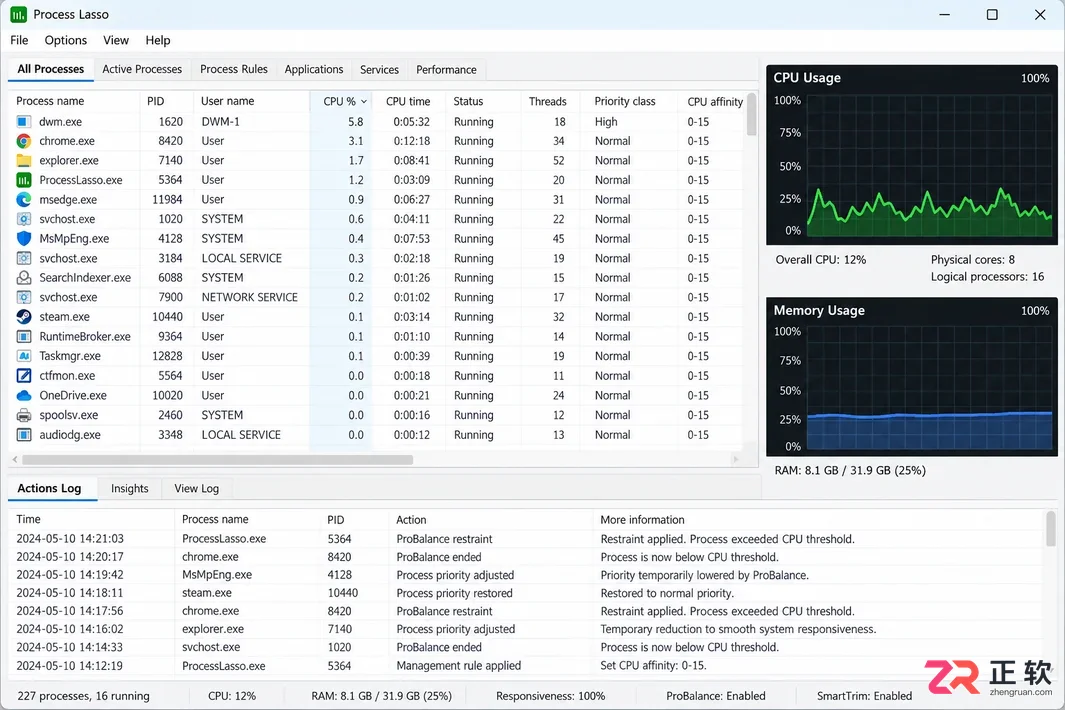The image size is (1065, 710).
Task: Sort by the Priority class column header
Action: tap(628, 101)
